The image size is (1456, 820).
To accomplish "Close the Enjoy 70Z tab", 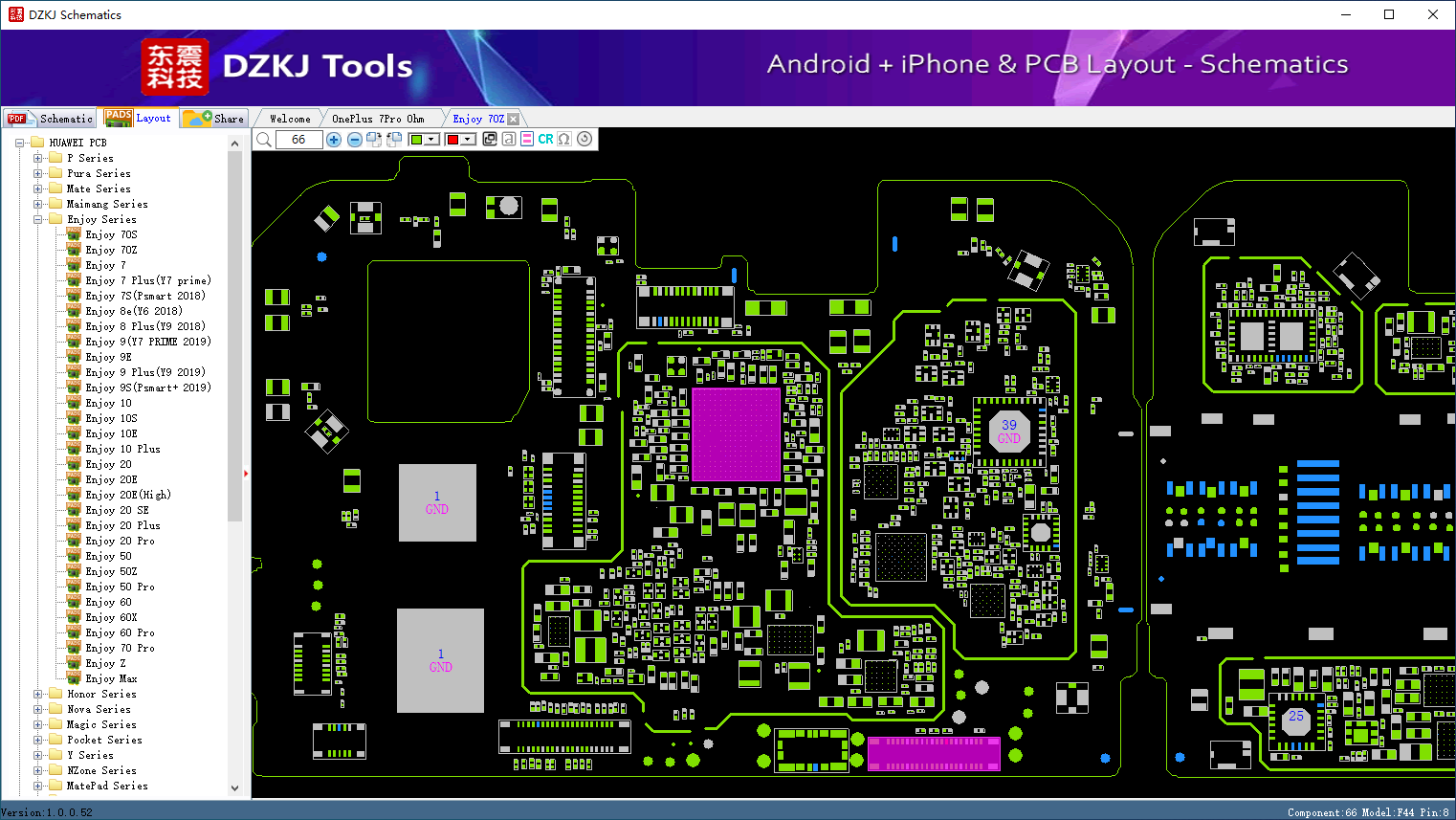I will 514,119.
